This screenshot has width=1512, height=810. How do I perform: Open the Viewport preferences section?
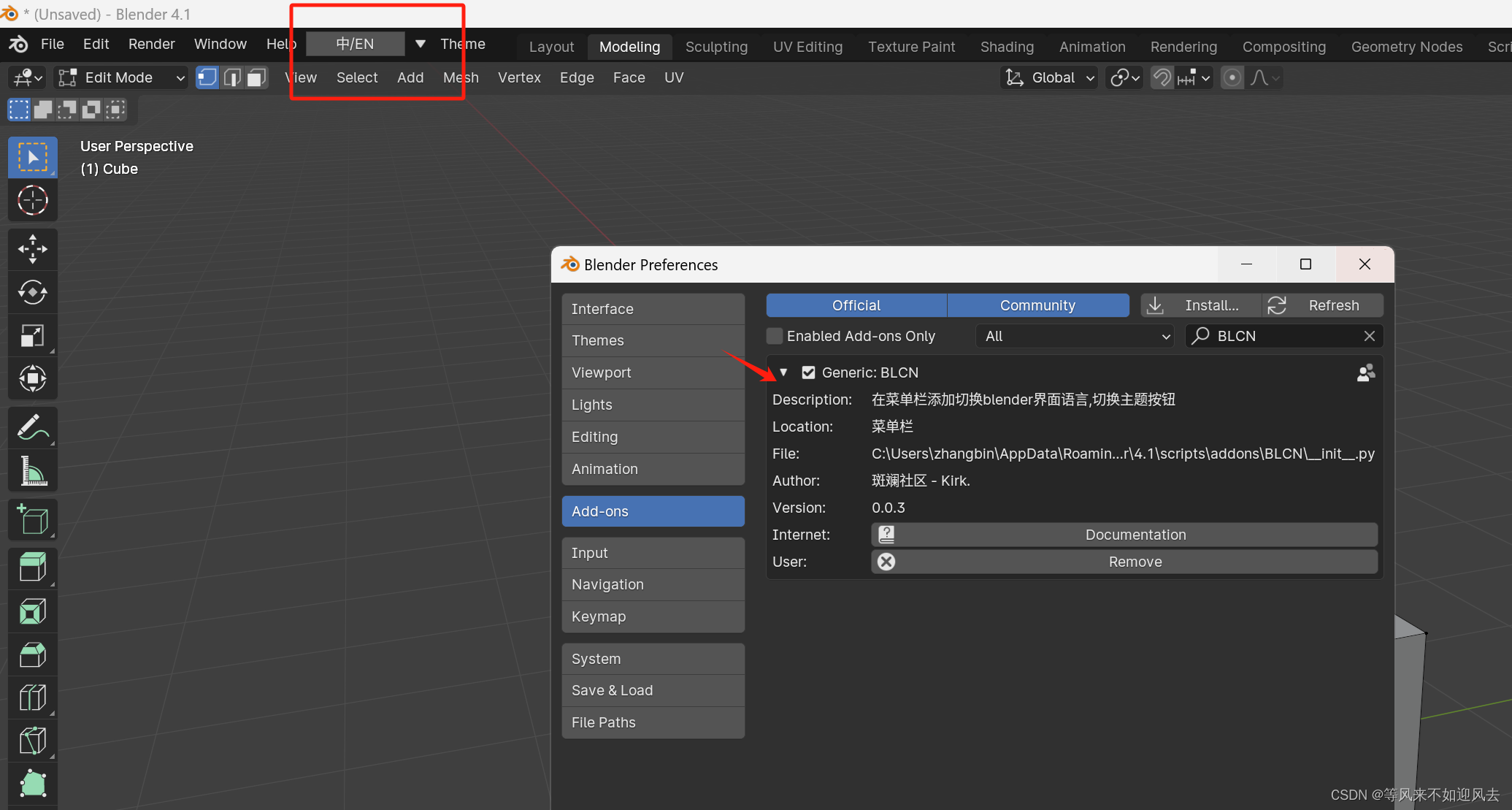tap(653, 372)
